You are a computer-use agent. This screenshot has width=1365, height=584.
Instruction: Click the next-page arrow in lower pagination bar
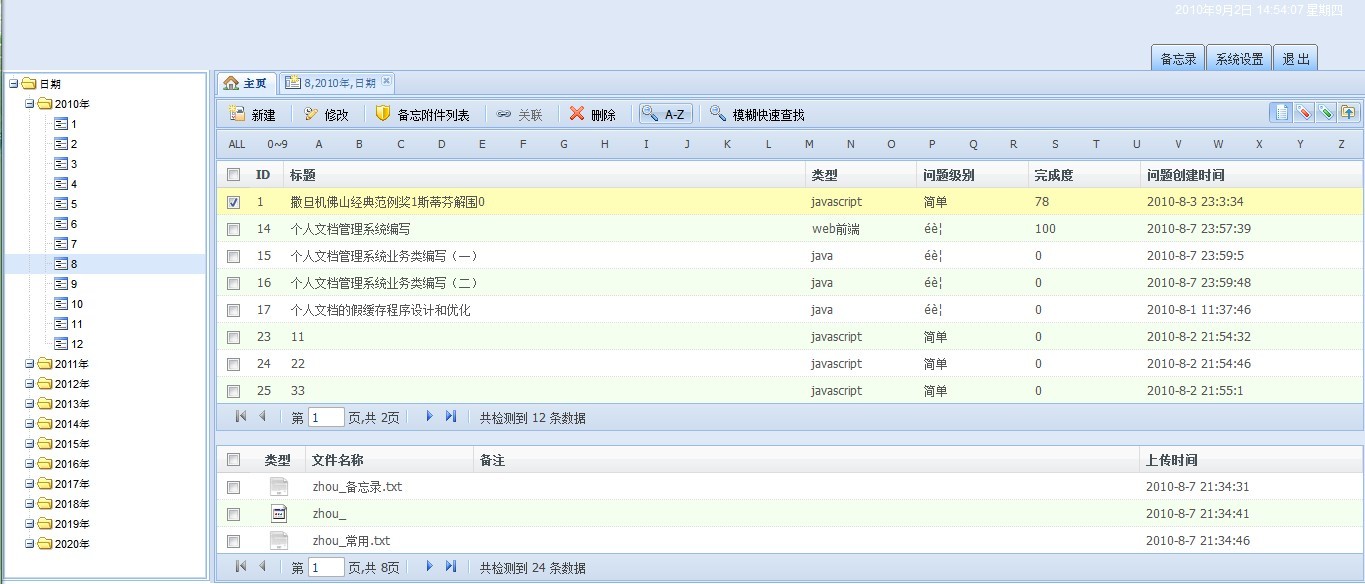429,566
